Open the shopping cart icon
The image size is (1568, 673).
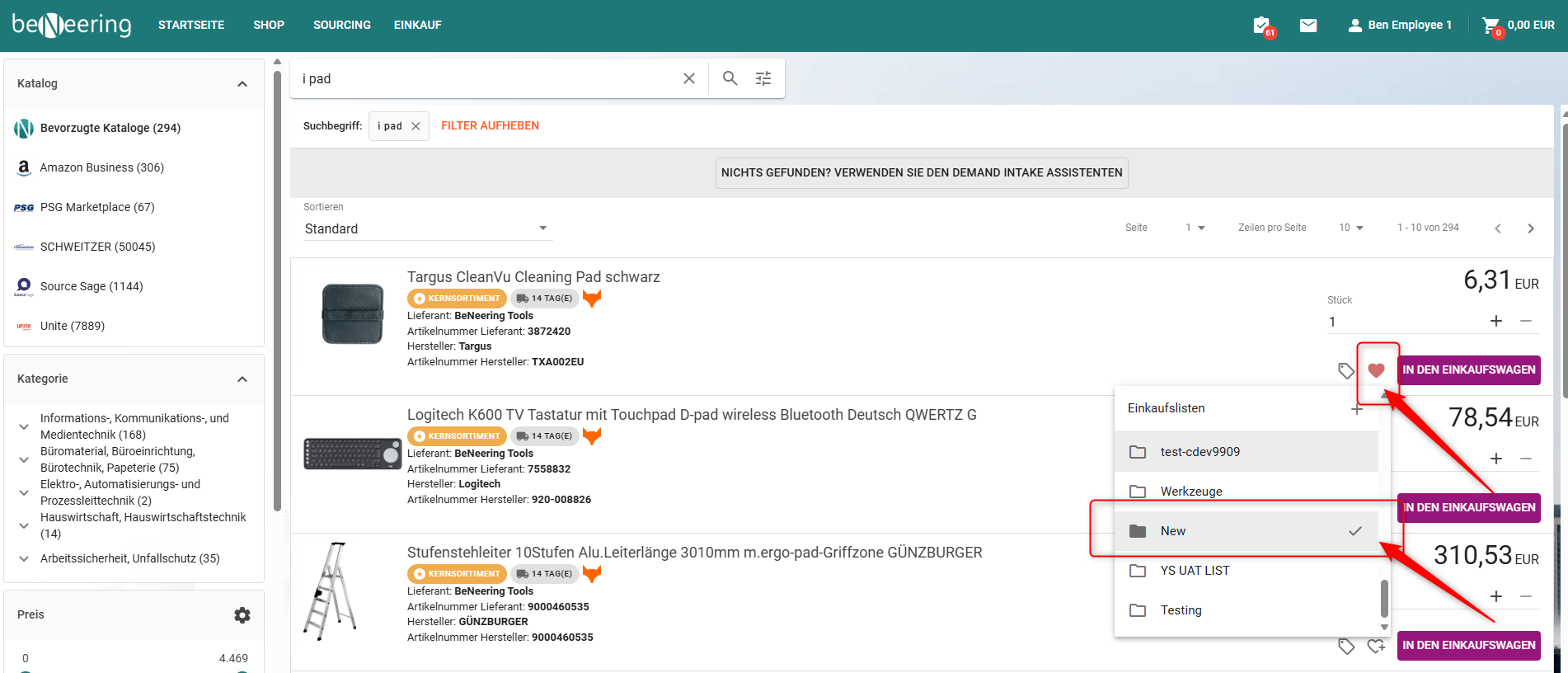pyautogui.click(x=1491, y=26)
